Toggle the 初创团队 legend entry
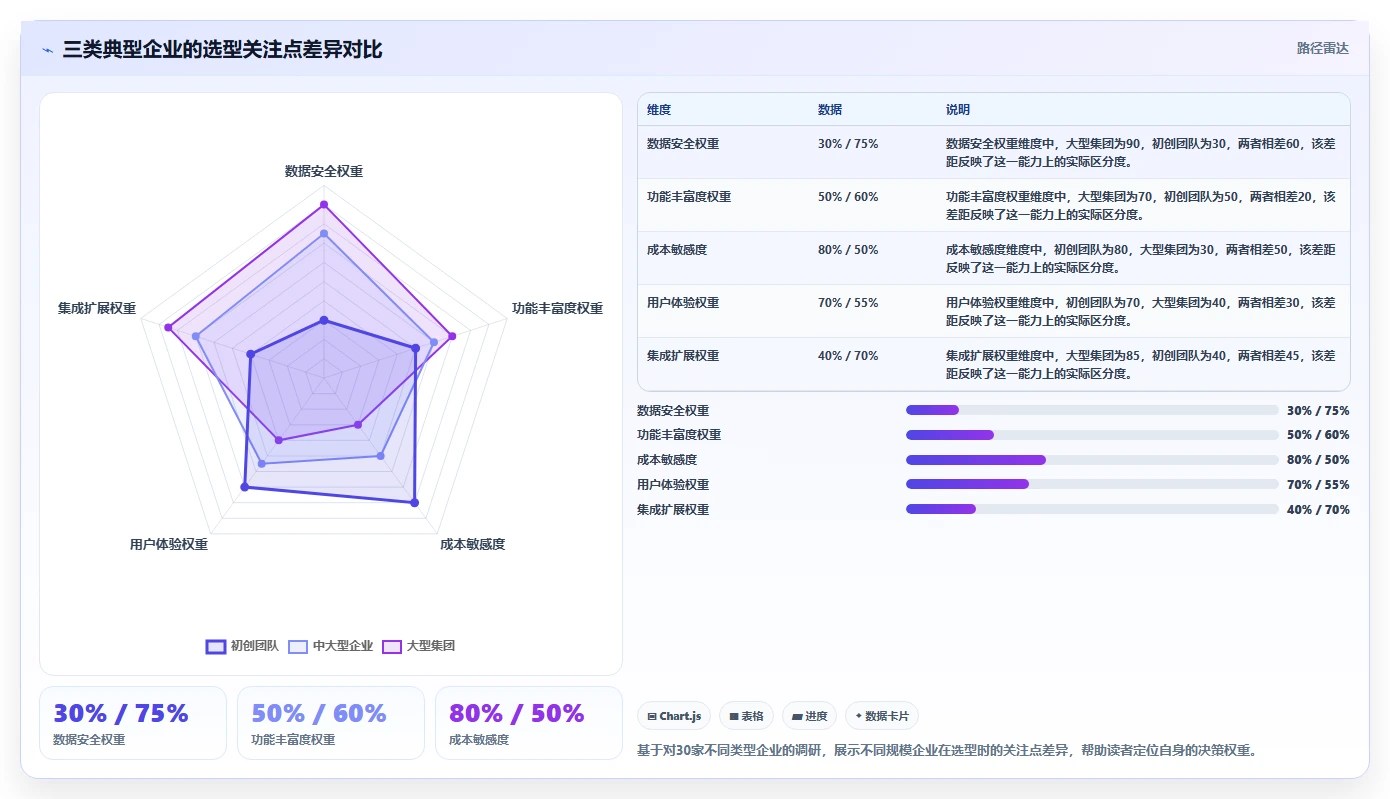Screen dimensions: 1390x799 242,646
